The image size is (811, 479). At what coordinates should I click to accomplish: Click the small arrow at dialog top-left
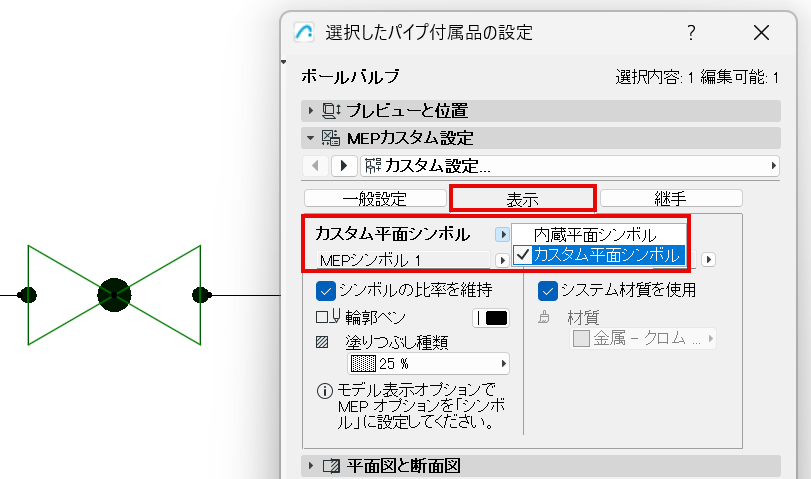tap(283, 62)
